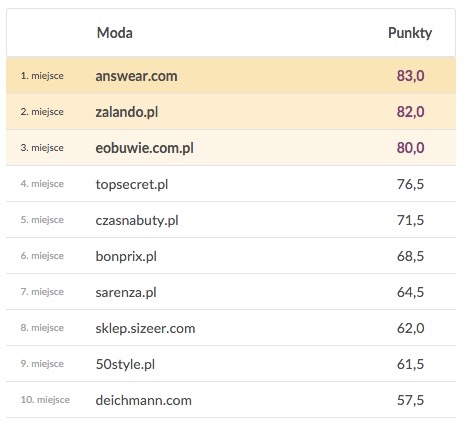Click the 83,0 points score
Viewport: 465px width, 431px height.
[x=410, y=76]
